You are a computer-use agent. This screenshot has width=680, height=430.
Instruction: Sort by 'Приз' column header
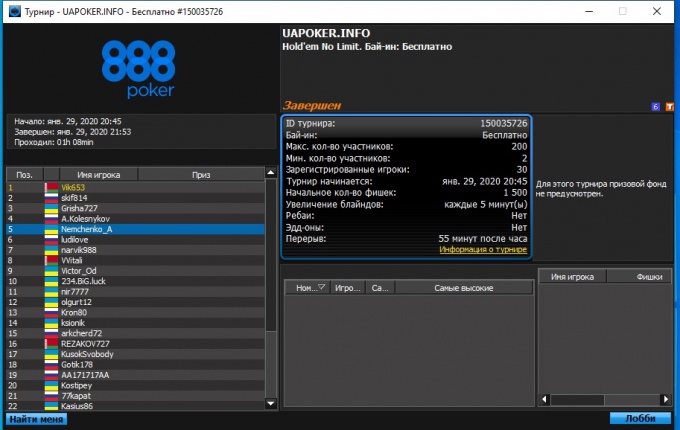(201, 175)
